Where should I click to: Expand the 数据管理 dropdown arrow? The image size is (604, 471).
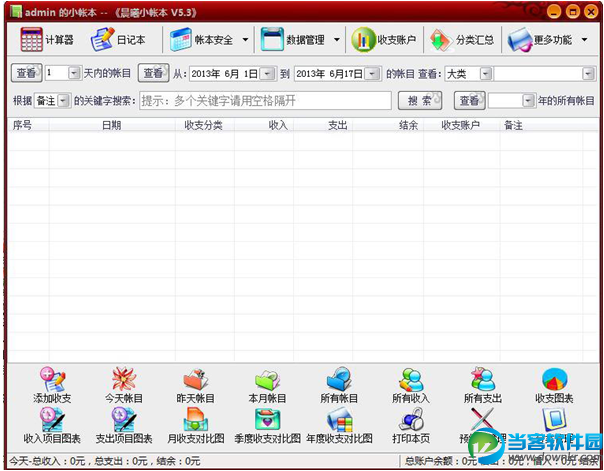coord(337,40)
